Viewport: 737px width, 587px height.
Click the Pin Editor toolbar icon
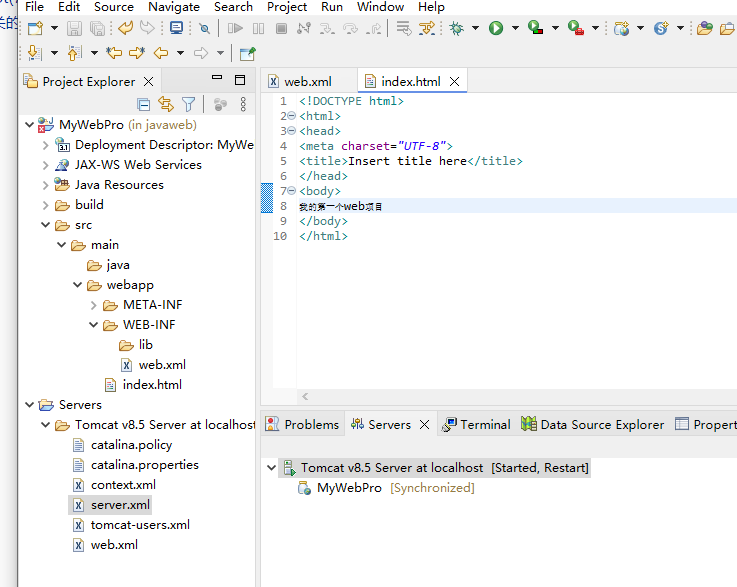247,54
